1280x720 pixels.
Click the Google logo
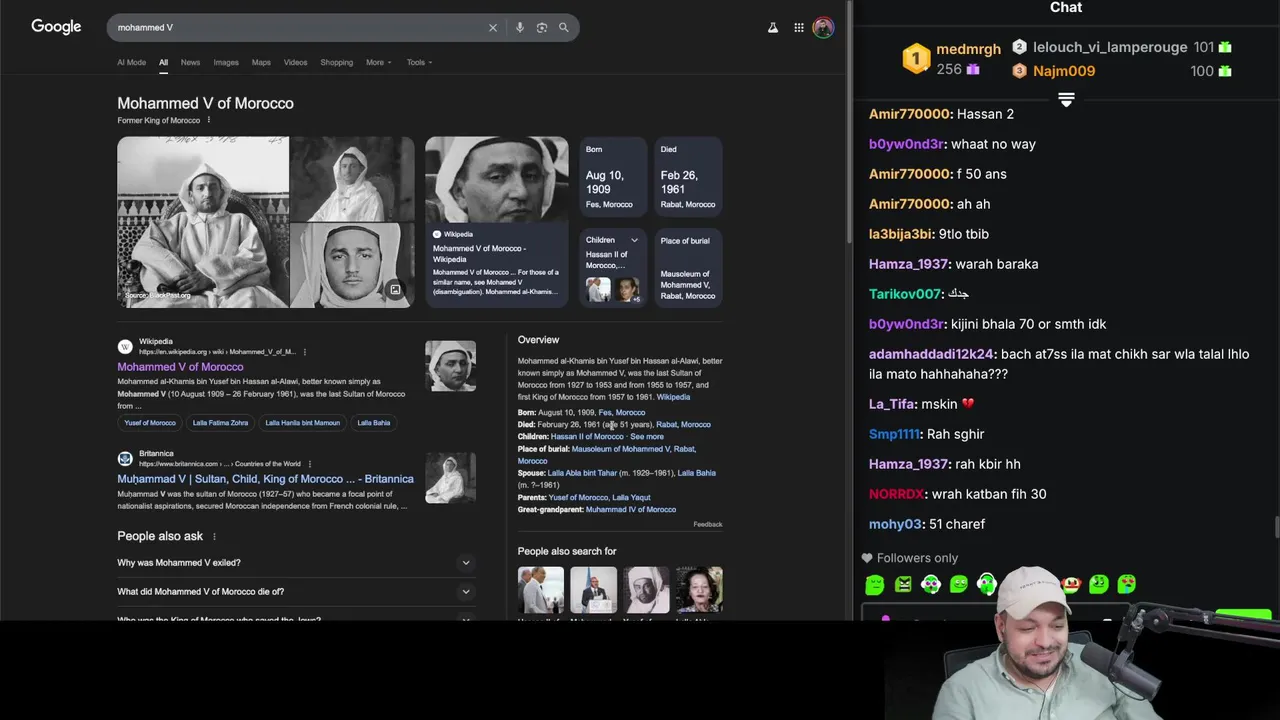[56, 27]
